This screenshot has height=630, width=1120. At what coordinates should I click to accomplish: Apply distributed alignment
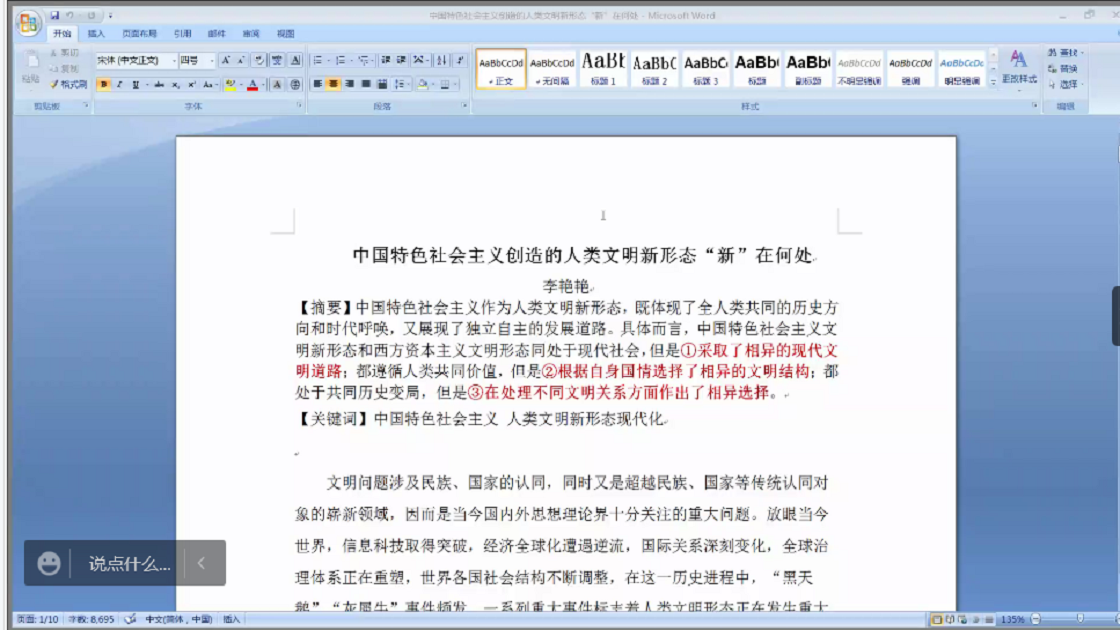tap(382, 84)
